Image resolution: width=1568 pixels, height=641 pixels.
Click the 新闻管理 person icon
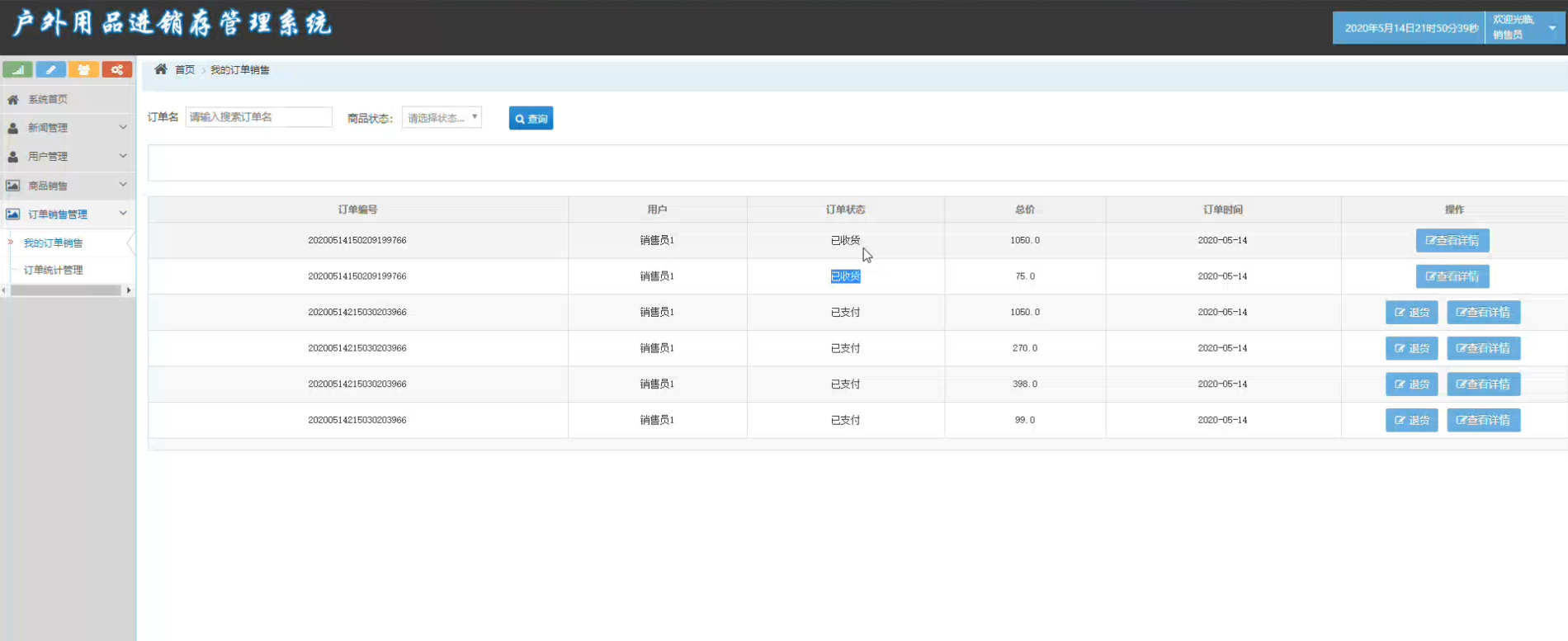pos(12,128)
